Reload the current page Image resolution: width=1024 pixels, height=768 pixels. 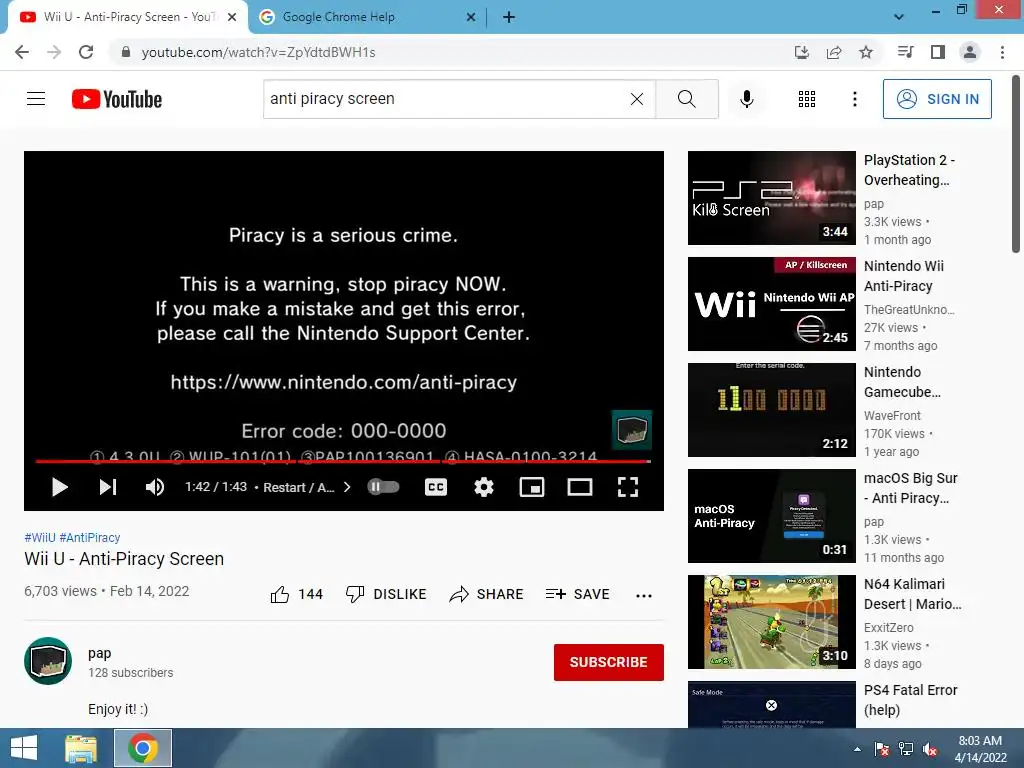[86, 52]
